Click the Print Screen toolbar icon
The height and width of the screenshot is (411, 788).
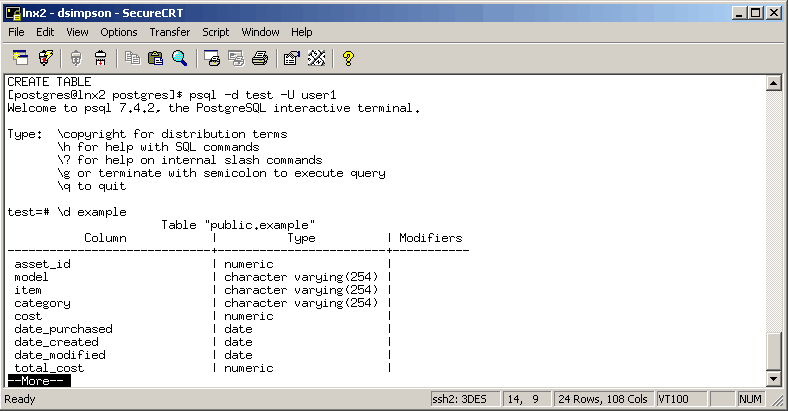click(211, 58)
